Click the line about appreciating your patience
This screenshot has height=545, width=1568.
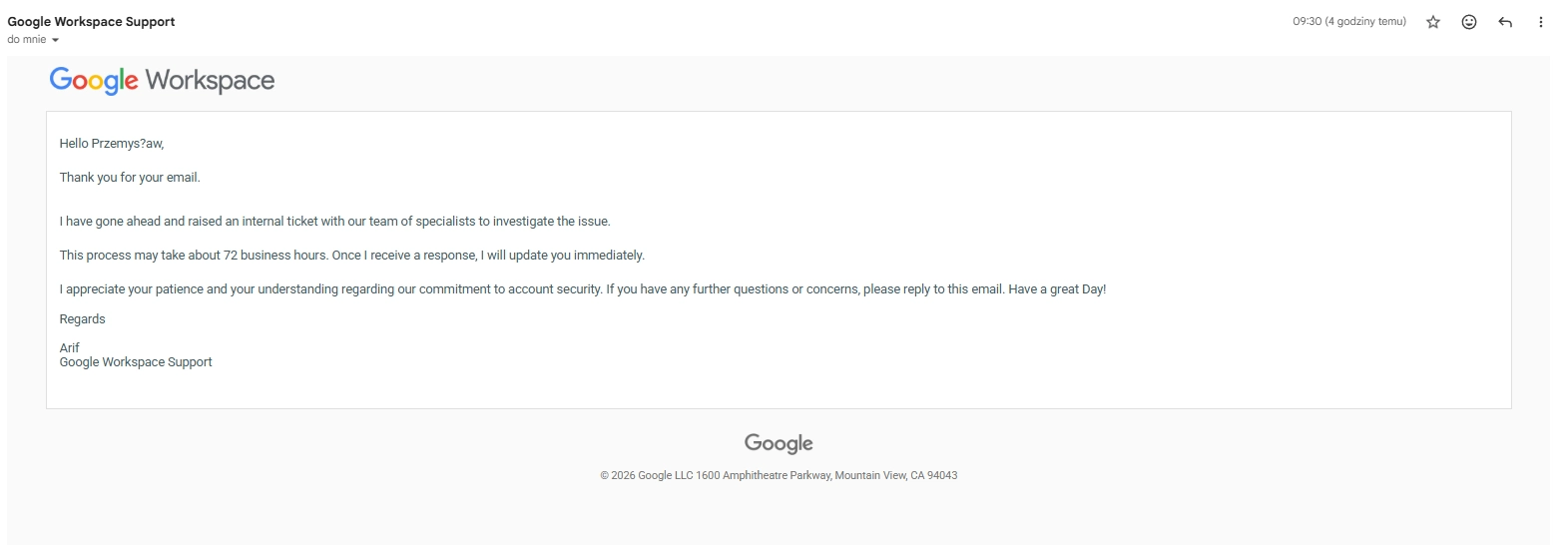click(582, 289)
